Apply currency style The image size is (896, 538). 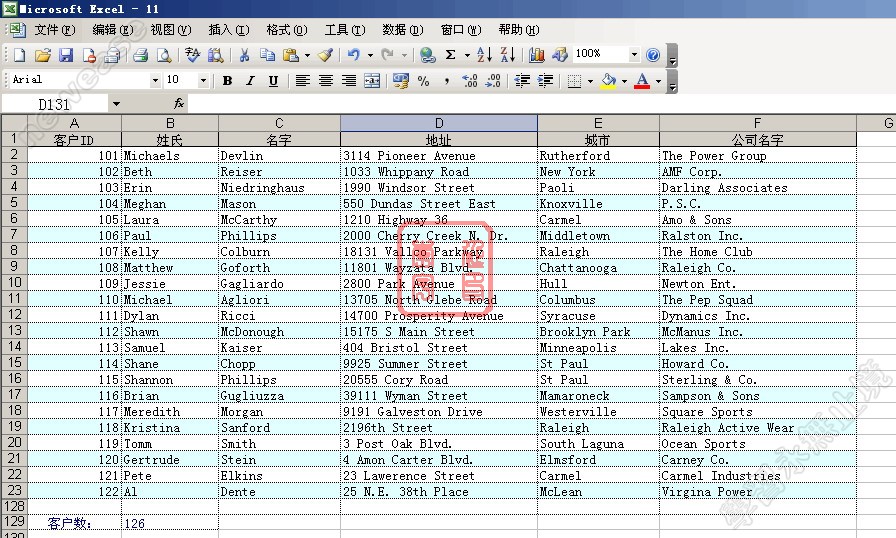tap(401, 81)
